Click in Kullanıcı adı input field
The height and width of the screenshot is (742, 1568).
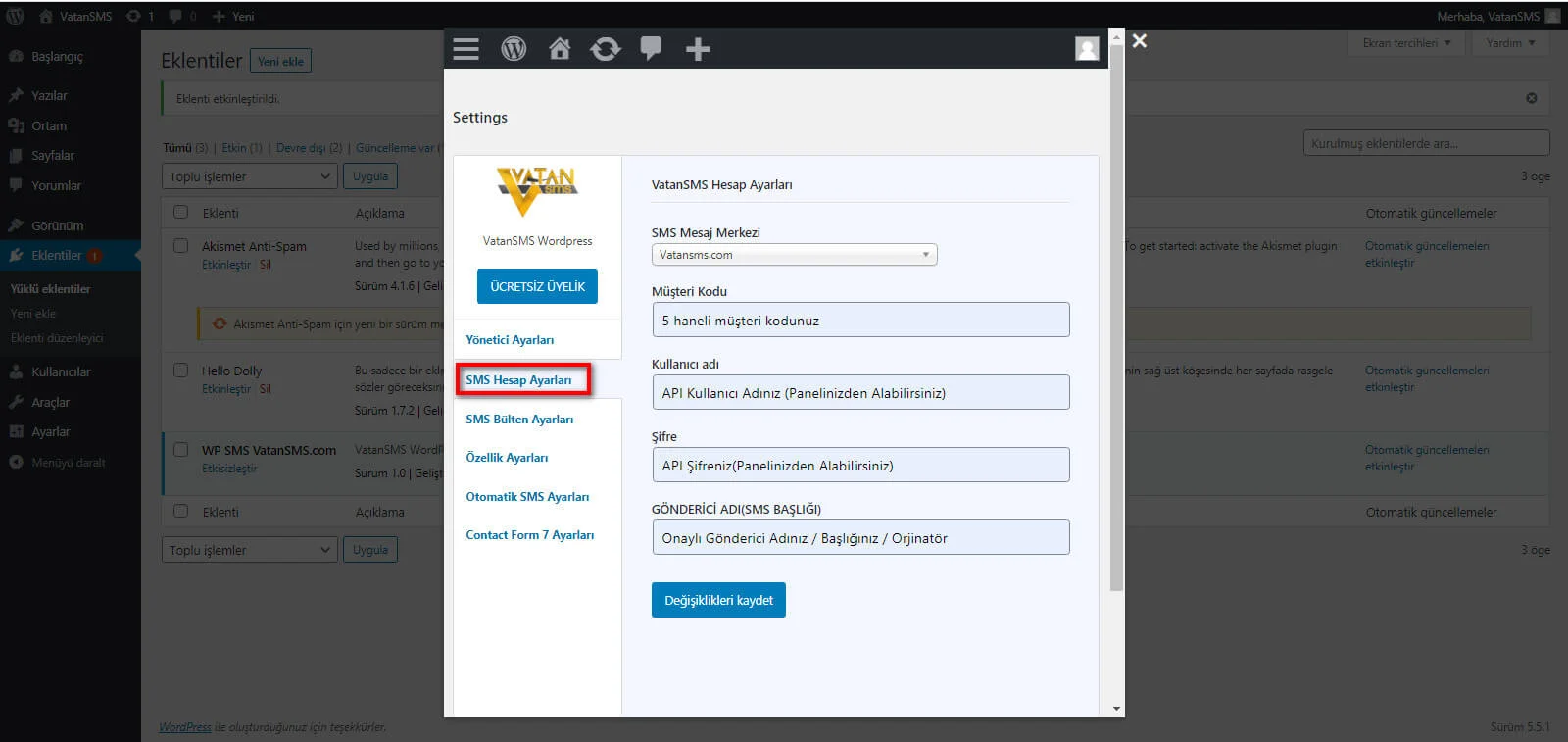point(860,392)
